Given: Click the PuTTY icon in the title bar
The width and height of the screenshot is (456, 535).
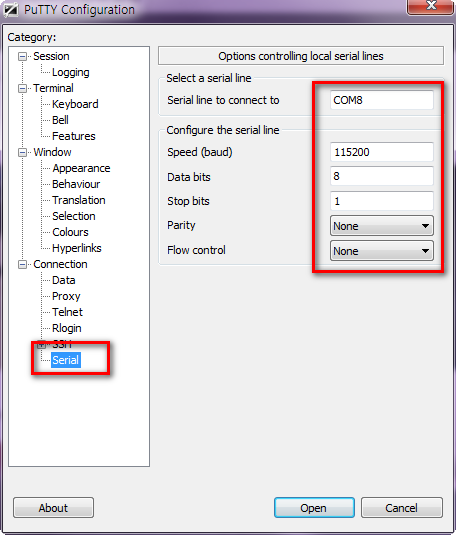Looking at the screenshot, I should click(x=11, y=10).
